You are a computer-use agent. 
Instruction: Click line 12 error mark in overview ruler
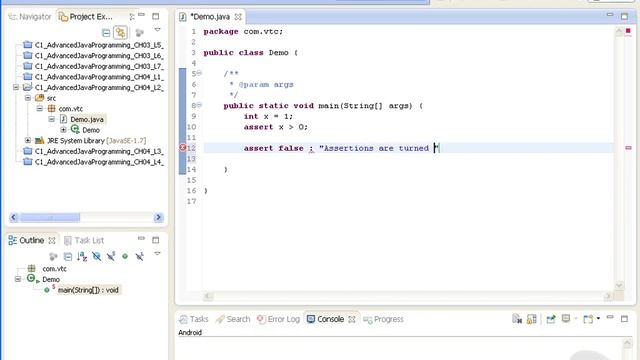click(628, 148)
